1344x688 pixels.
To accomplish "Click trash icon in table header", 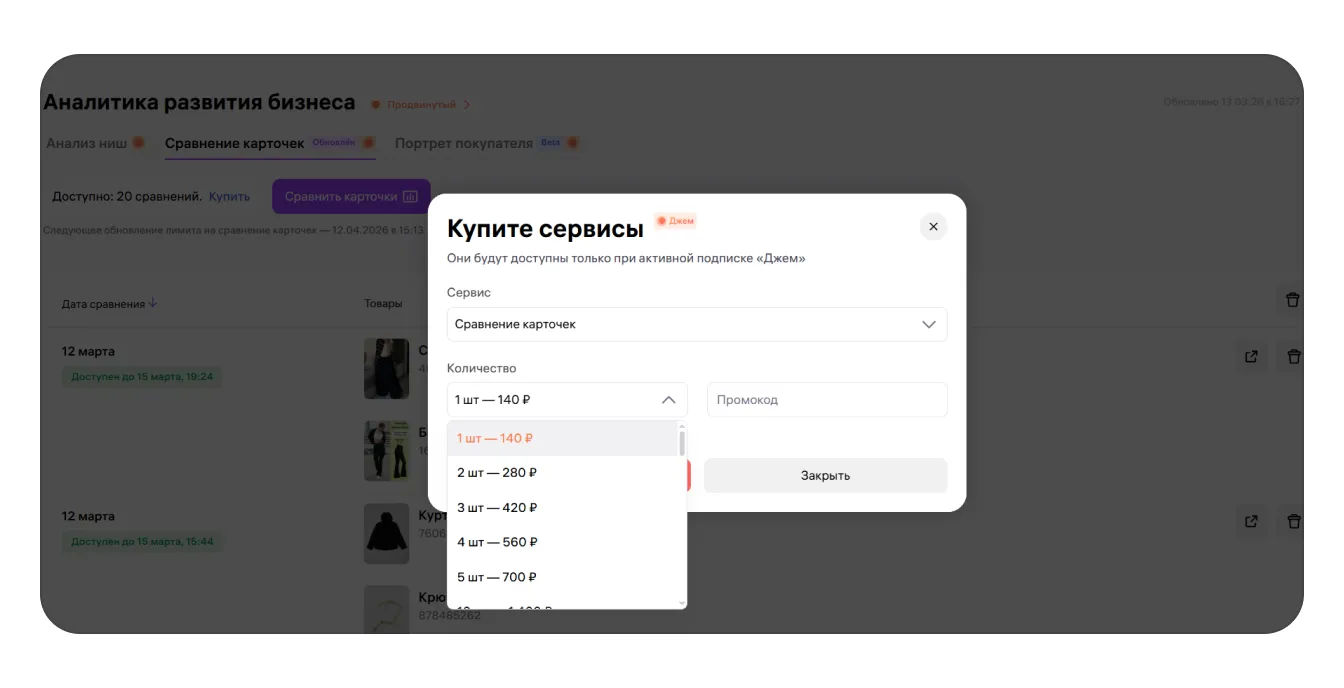I will pos(1292,300).
